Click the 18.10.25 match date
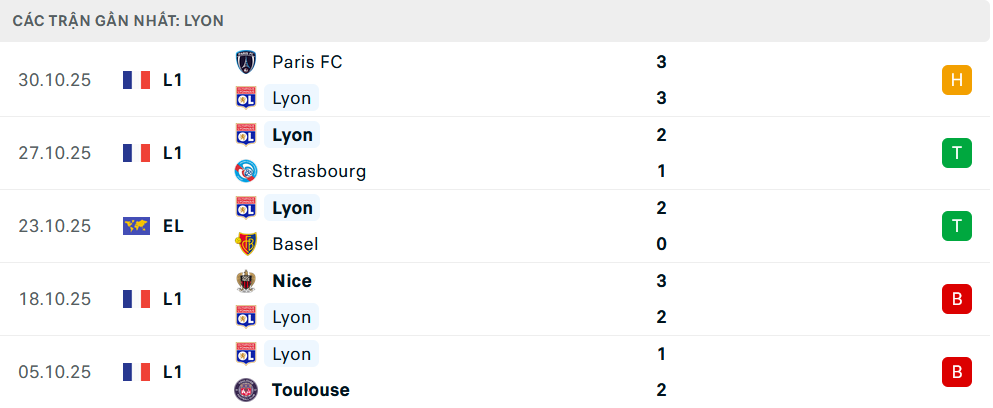Screen dimensions: 993x408 pos(54,299)
